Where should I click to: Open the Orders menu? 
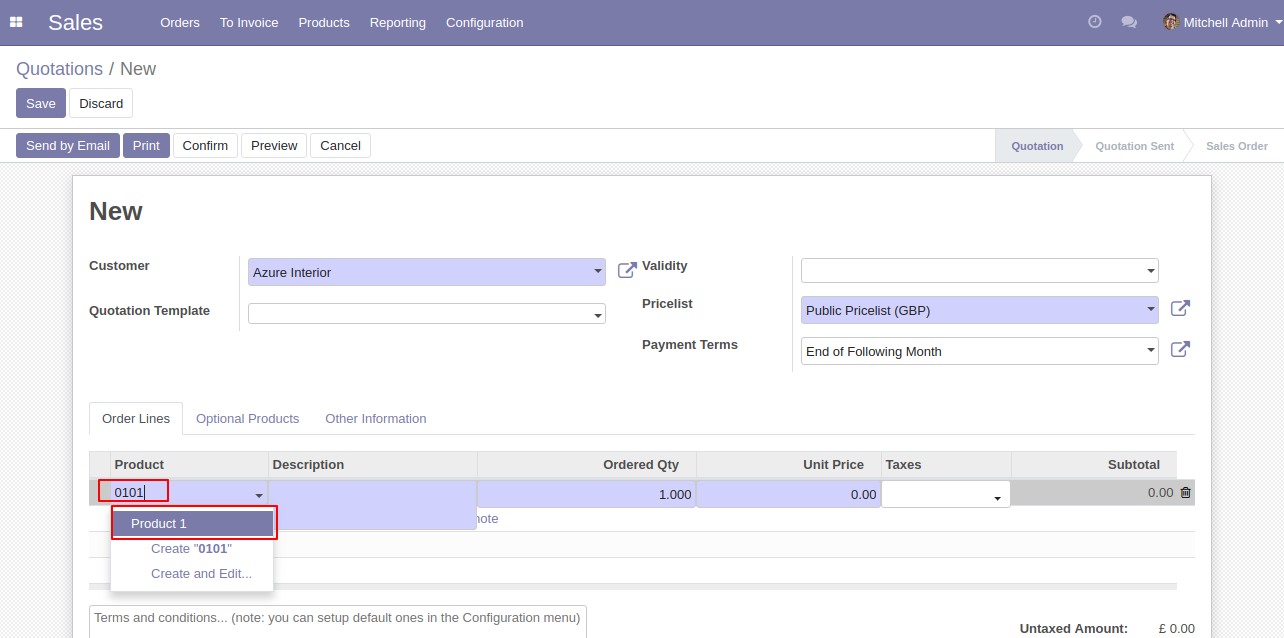(x=180, y=22)
